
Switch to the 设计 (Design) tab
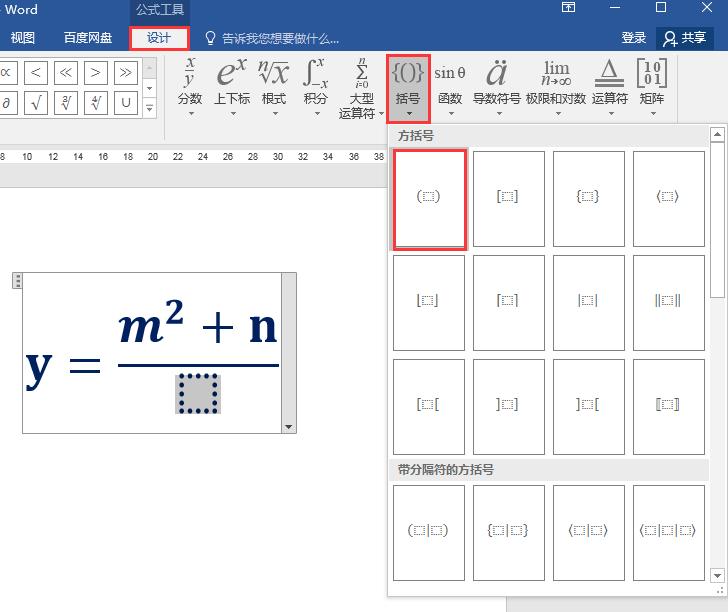159,38
